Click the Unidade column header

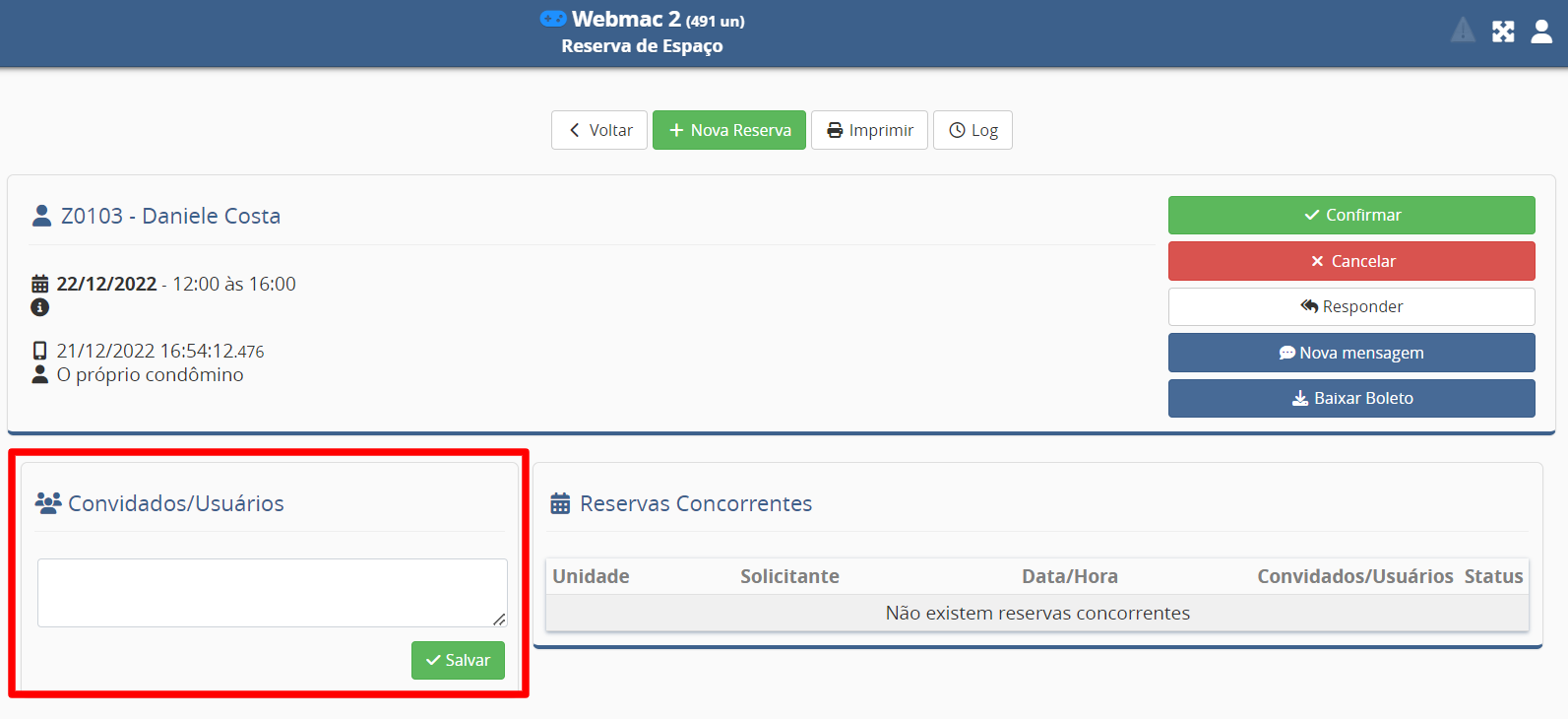591,576
